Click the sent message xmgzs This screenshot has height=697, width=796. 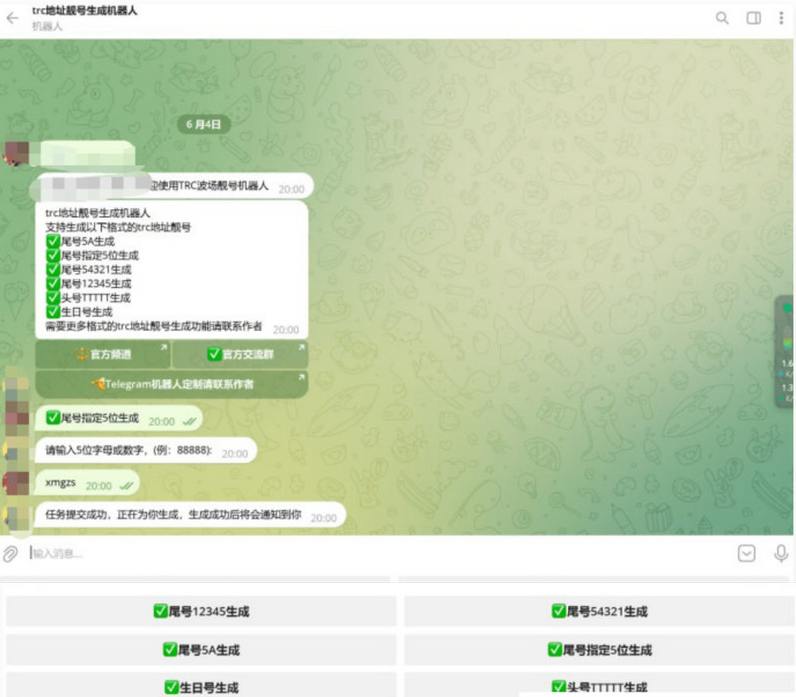click(87, 483)
